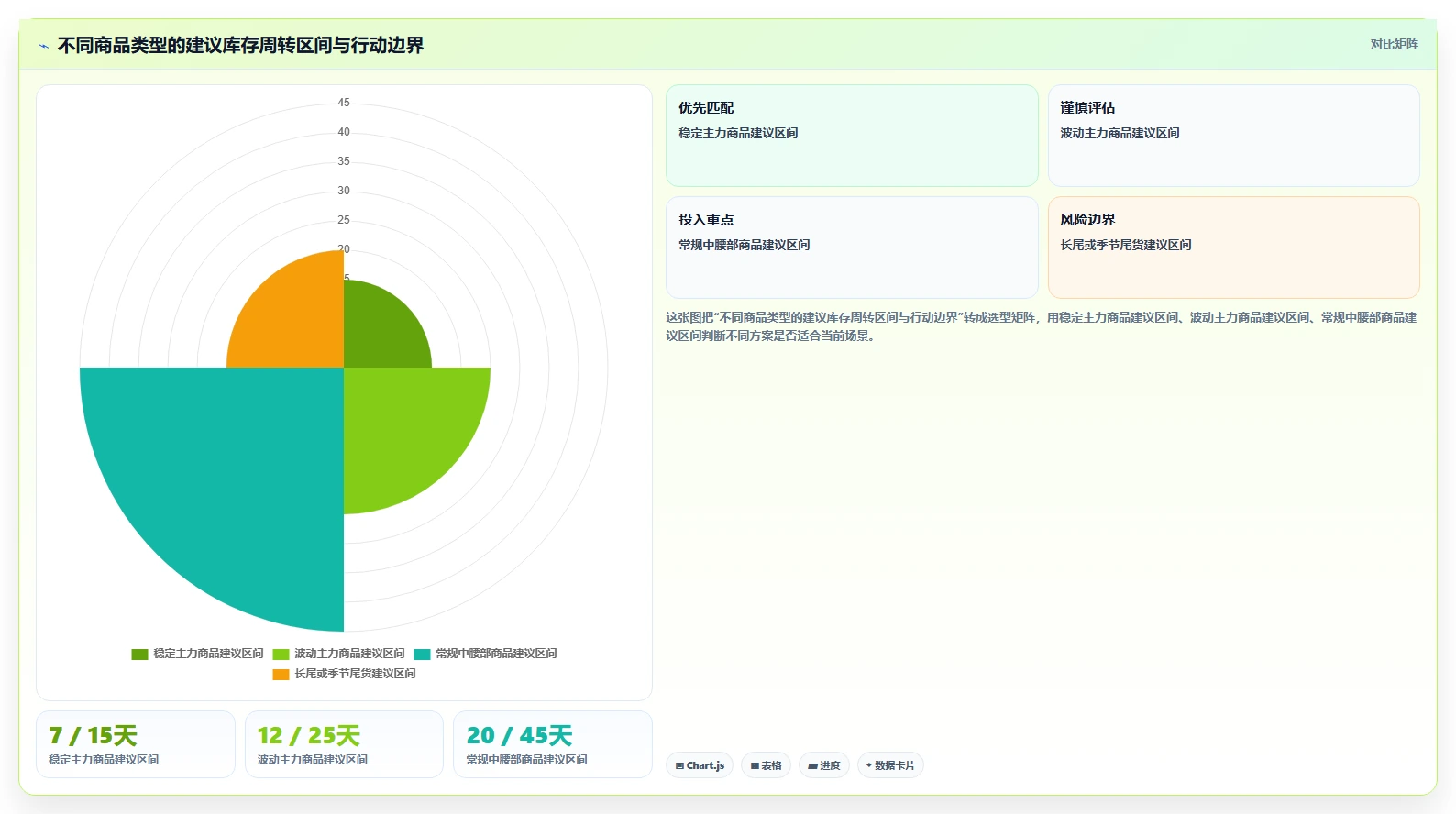Click the 表格 tag chip
The image size is (1456, 814).
(x=766, y=765)
